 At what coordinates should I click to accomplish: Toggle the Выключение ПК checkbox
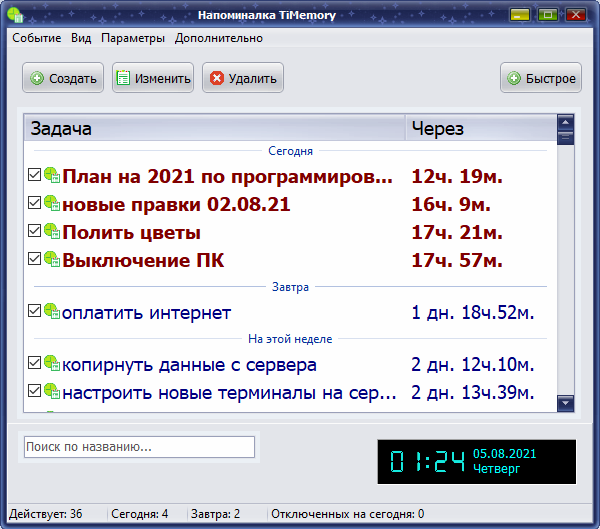click(x=34, y=259)
